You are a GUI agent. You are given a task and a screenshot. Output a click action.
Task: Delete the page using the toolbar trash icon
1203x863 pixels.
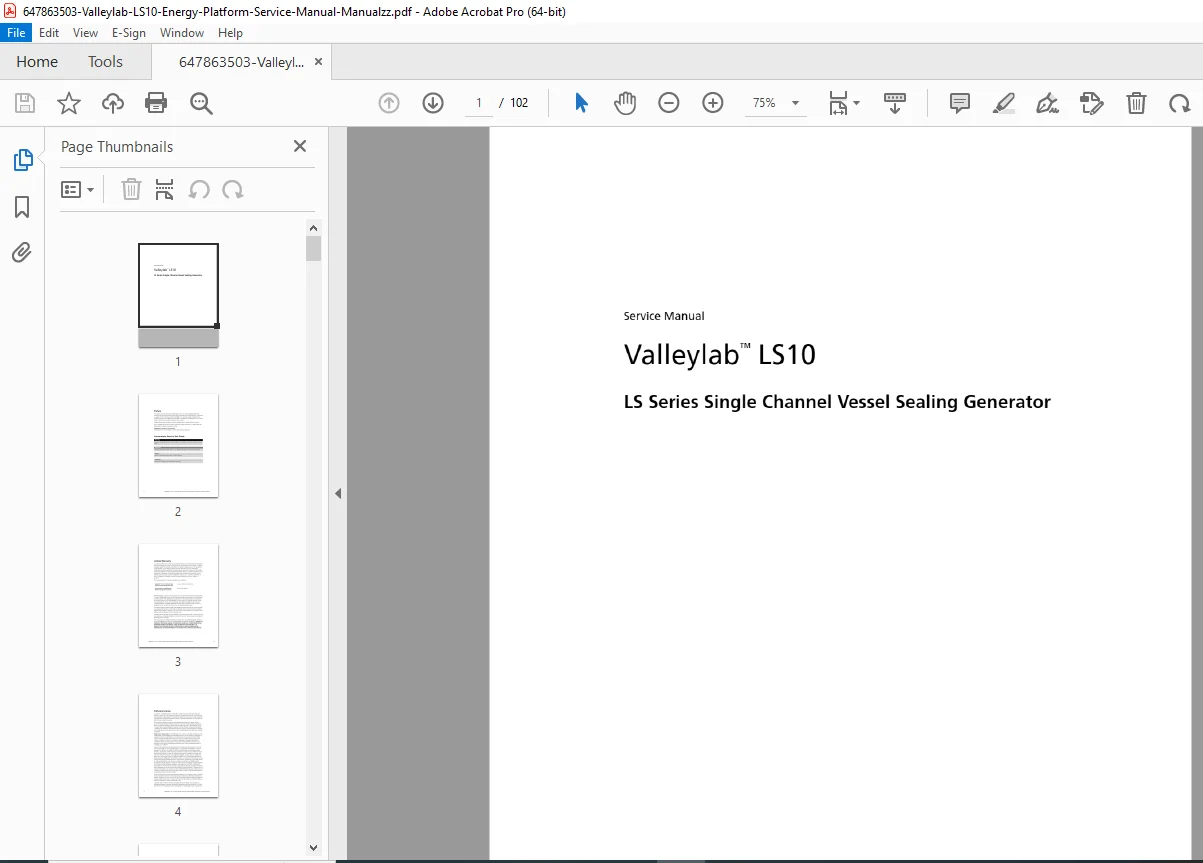[x=1136, y=103]
